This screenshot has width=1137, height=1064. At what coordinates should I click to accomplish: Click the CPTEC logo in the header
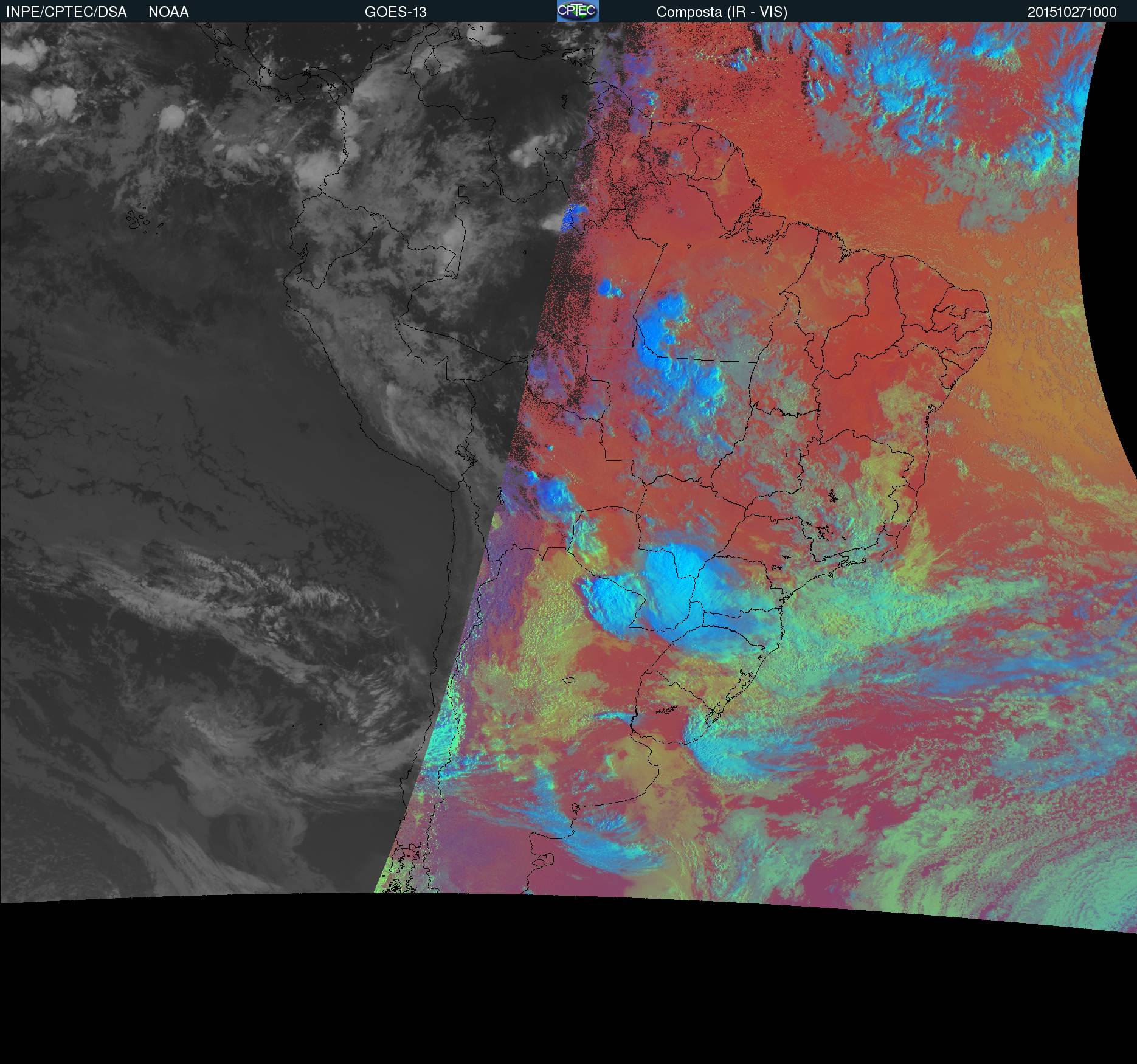point(578,11)
